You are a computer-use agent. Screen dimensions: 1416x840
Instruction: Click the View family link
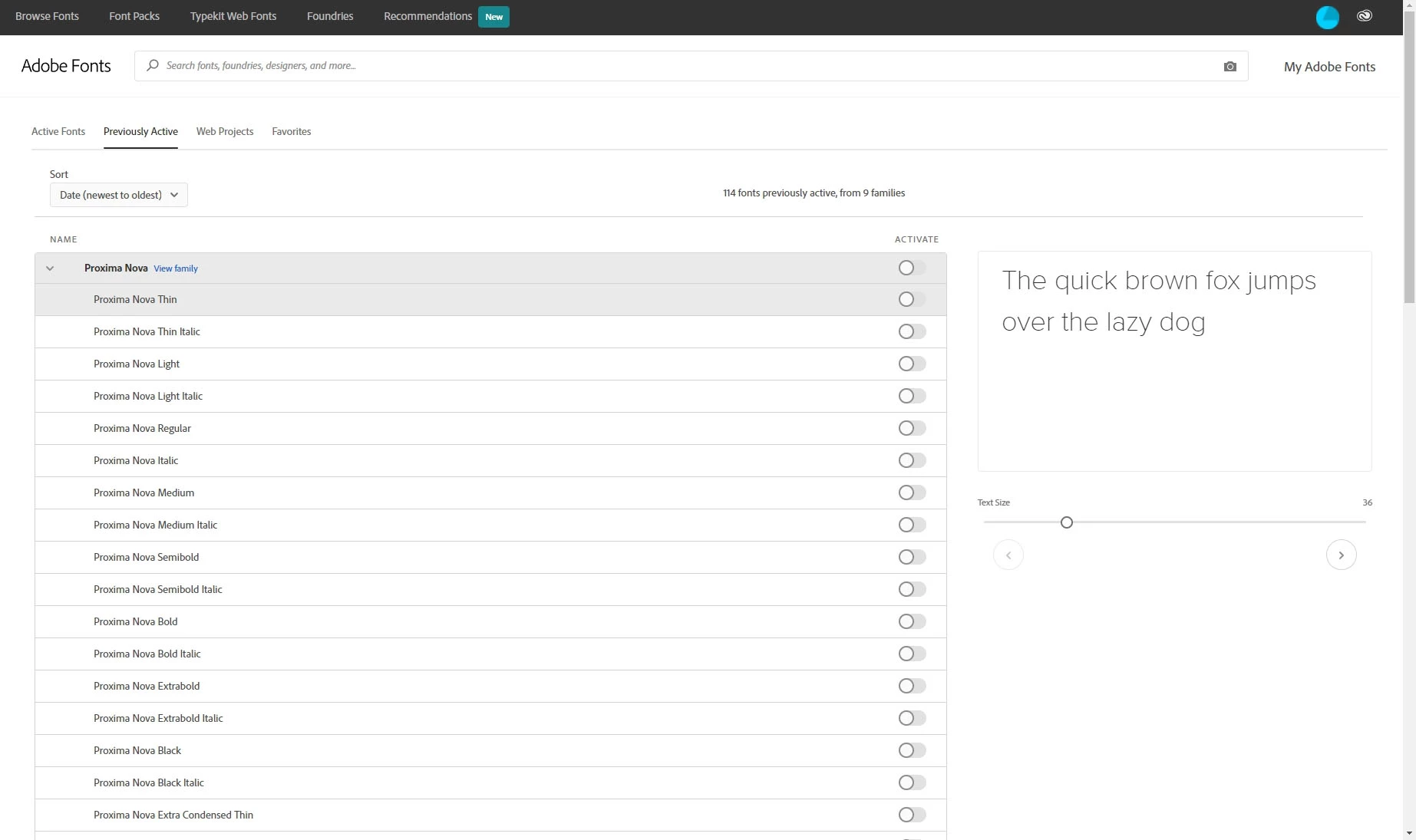[176, 268]
